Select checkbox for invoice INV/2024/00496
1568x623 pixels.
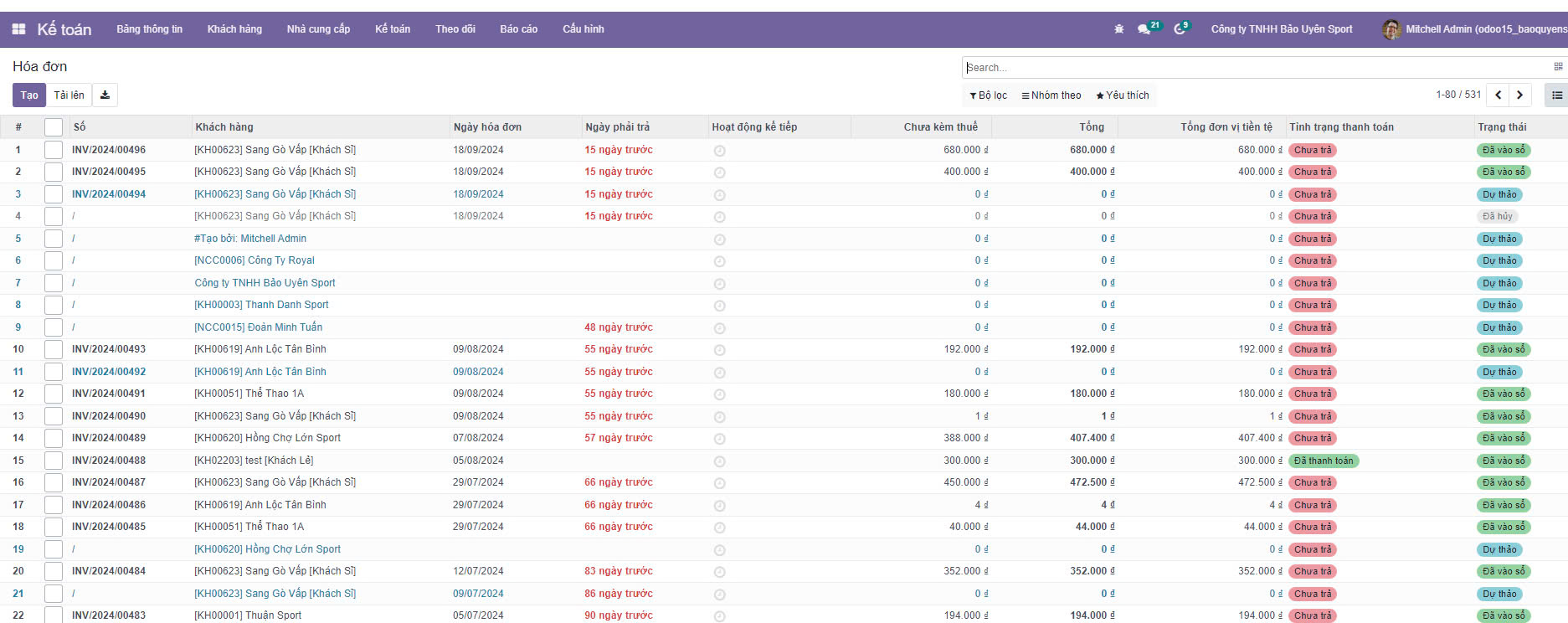coord(54,150)
